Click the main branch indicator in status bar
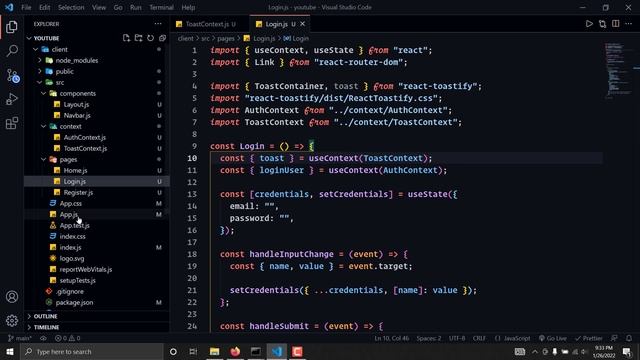 tap(19, 338)
